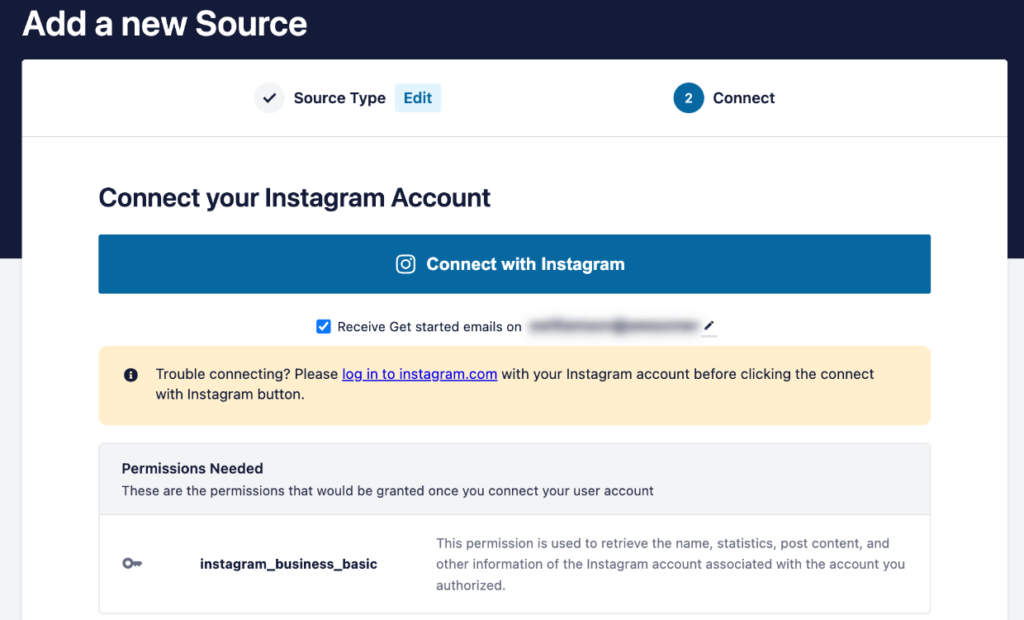Viewport: 1024px width, 620px height.
Task: Click the step 2 circle icon
Action: [x=688, y=98]
